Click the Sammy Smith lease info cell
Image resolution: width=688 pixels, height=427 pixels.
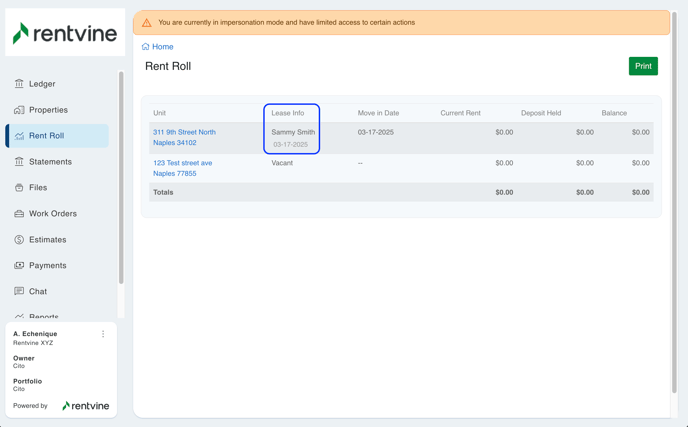click(292, 132)
